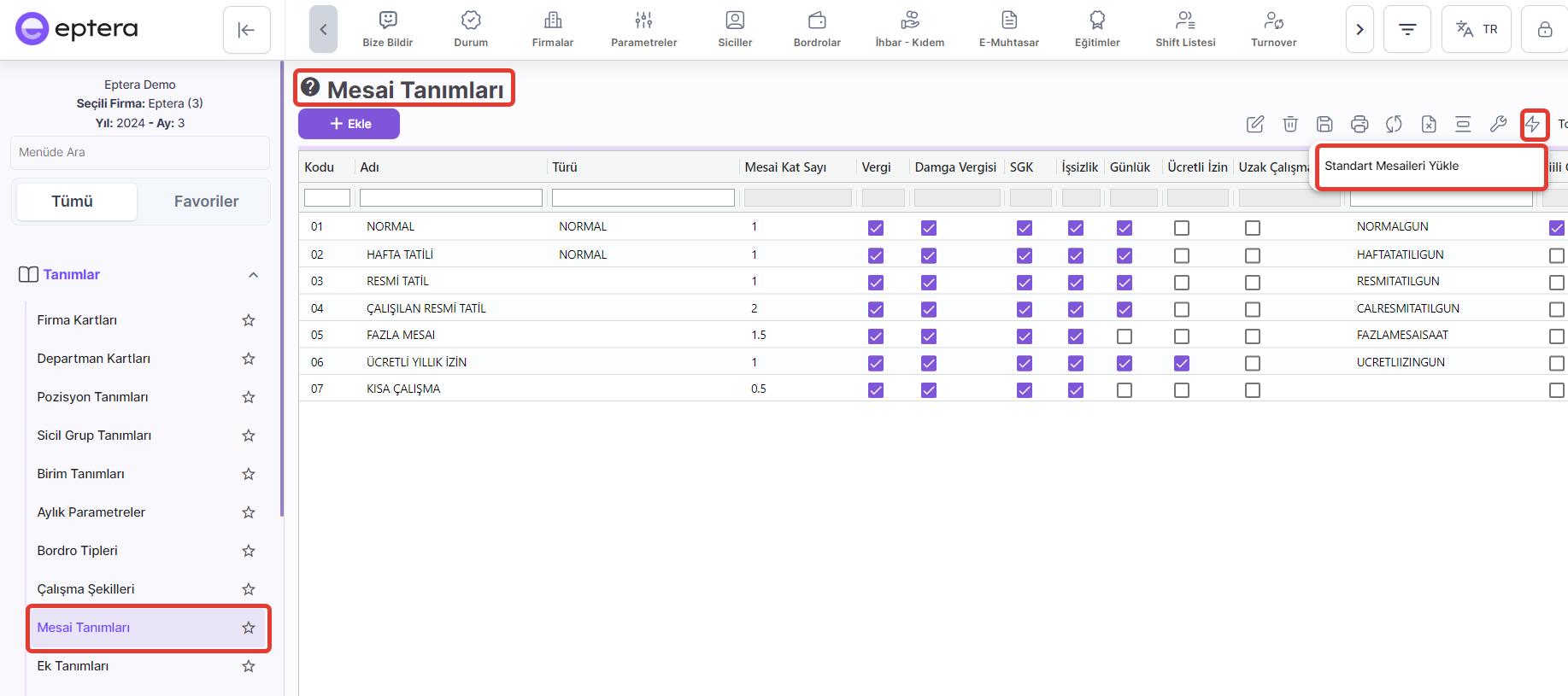Click the trash delete icon
The width and height of the screenshot is (1568, 696).
pyautogui.click(x=1290, y=125)
